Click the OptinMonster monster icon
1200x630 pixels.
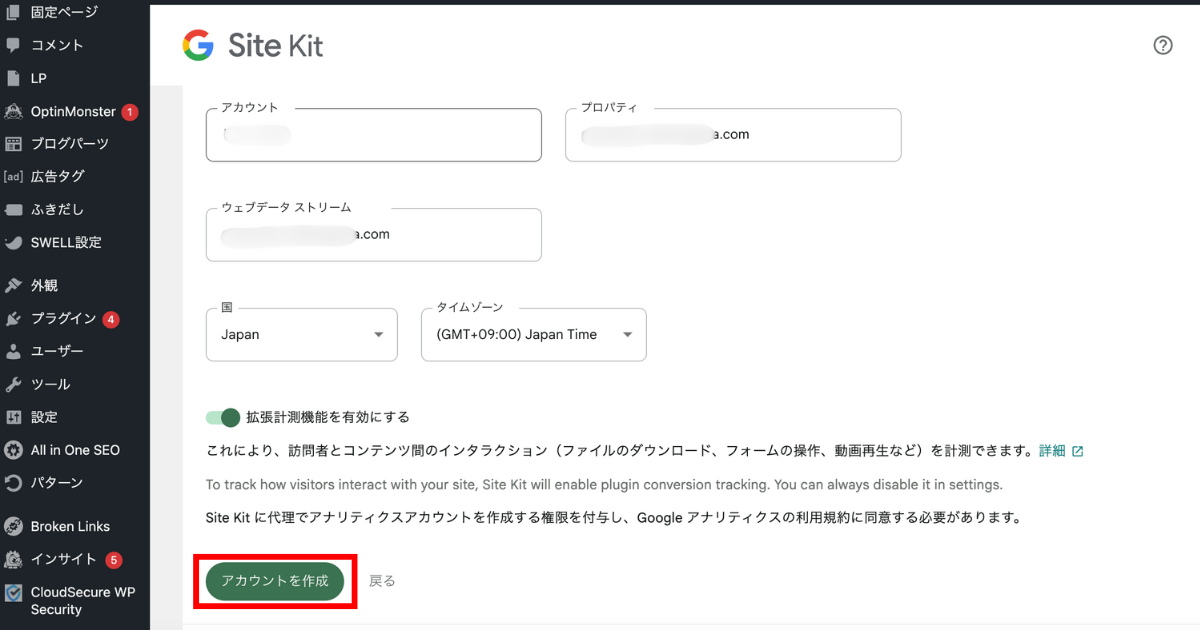13,111
